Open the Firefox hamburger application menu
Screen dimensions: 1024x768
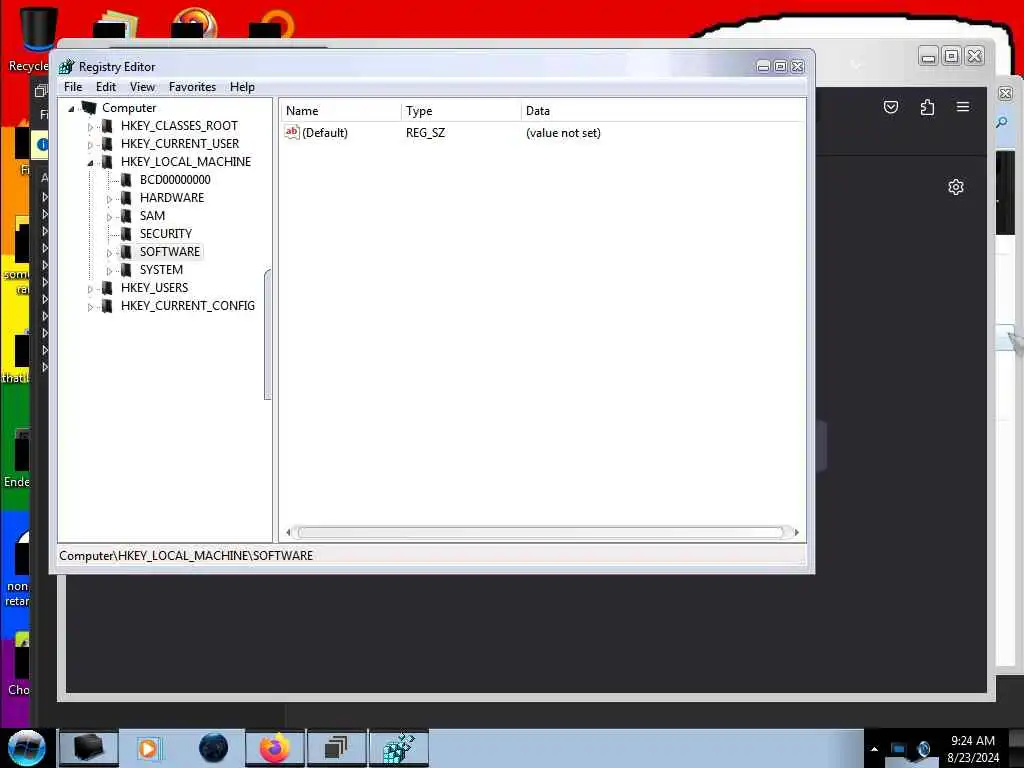coord(963,106)
